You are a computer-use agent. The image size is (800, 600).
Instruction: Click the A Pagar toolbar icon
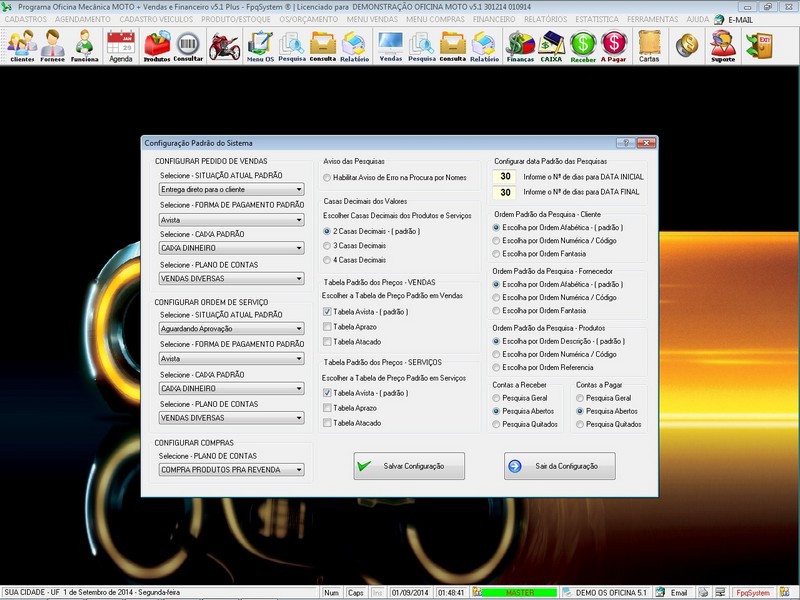[614, 45]
